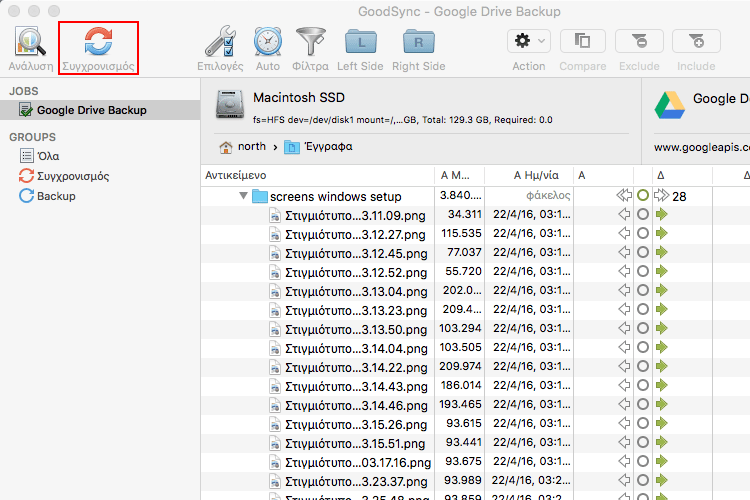Click the count 28 in folder row
This screenshot has height=500, width=750.
(679, 197)
